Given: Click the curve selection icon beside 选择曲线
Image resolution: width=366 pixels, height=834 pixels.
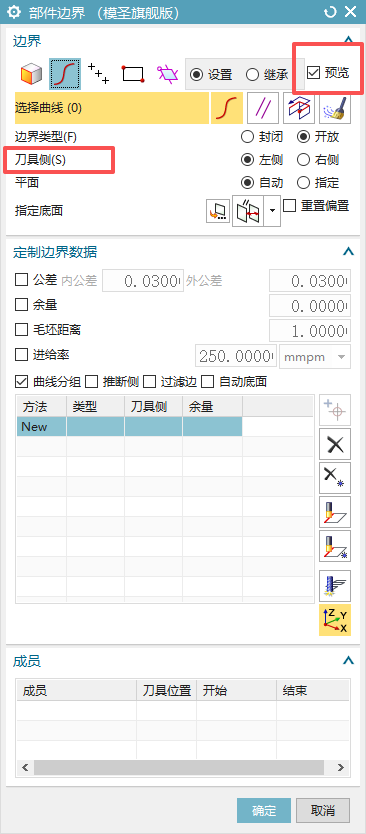Looking at the screenshot, I should click(227, 108).
